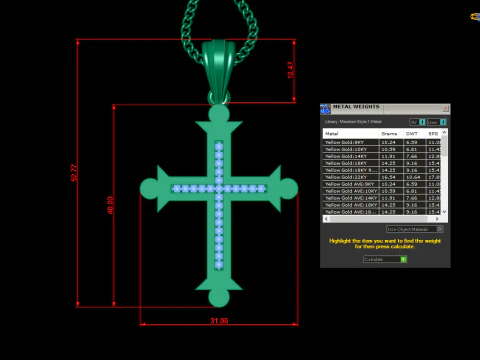Click the yellow icon at top-right corner

(475, 17)
